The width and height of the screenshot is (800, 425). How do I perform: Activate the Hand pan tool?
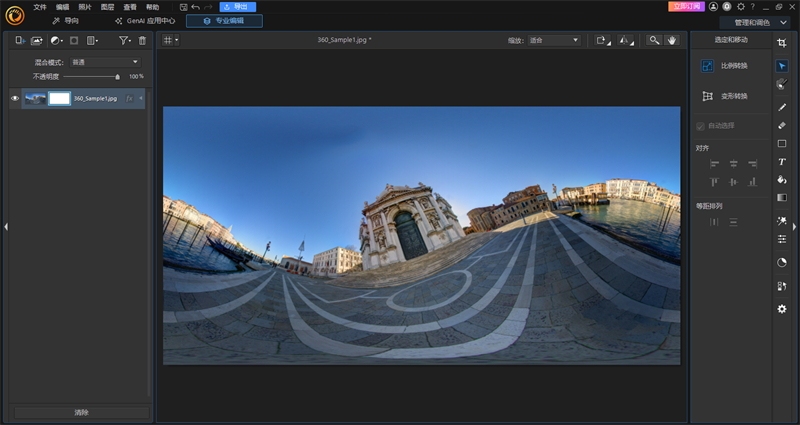pyautogui.click(x=672, y=40)
